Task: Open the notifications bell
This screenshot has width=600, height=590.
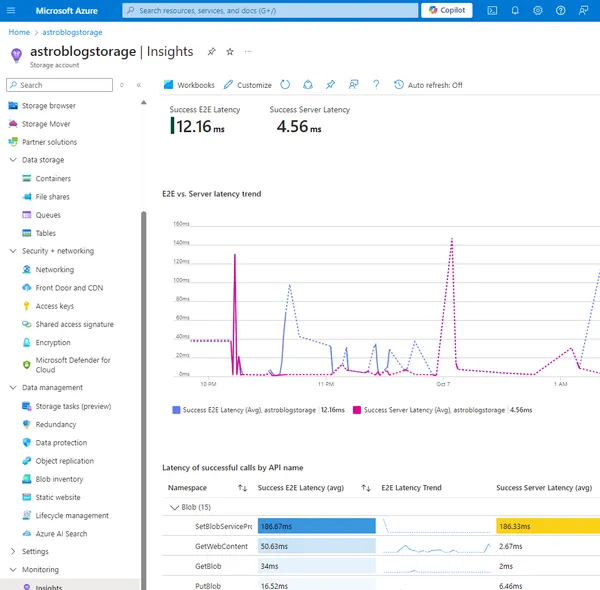Action: coord(515,10)
